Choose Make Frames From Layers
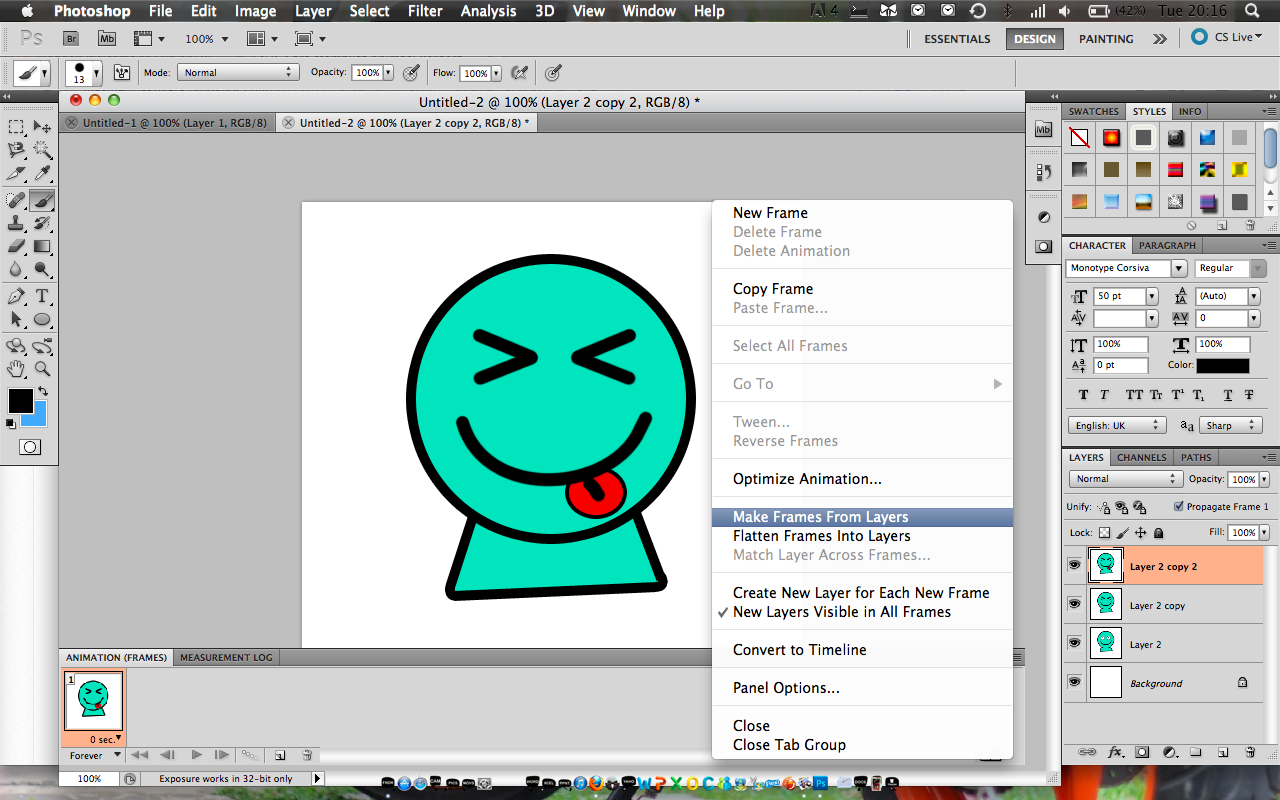Screen dimensions: 1280x800 820,517
